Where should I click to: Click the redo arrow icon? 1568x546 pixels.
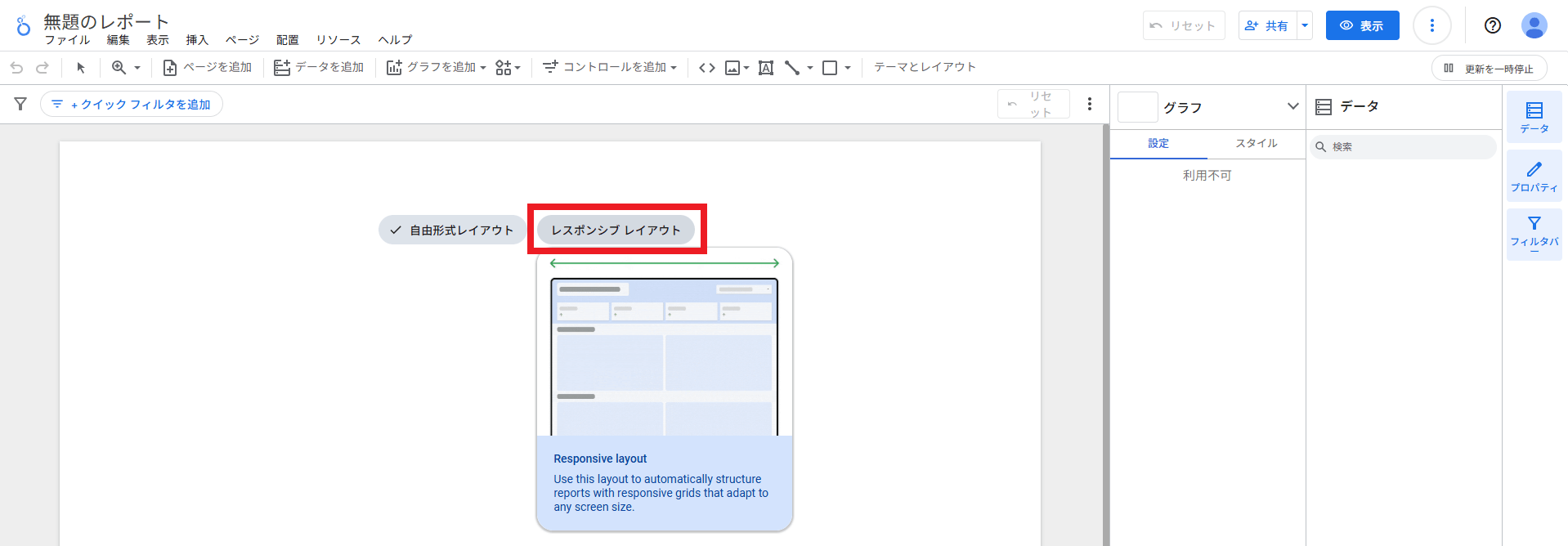tap(43, 68)
